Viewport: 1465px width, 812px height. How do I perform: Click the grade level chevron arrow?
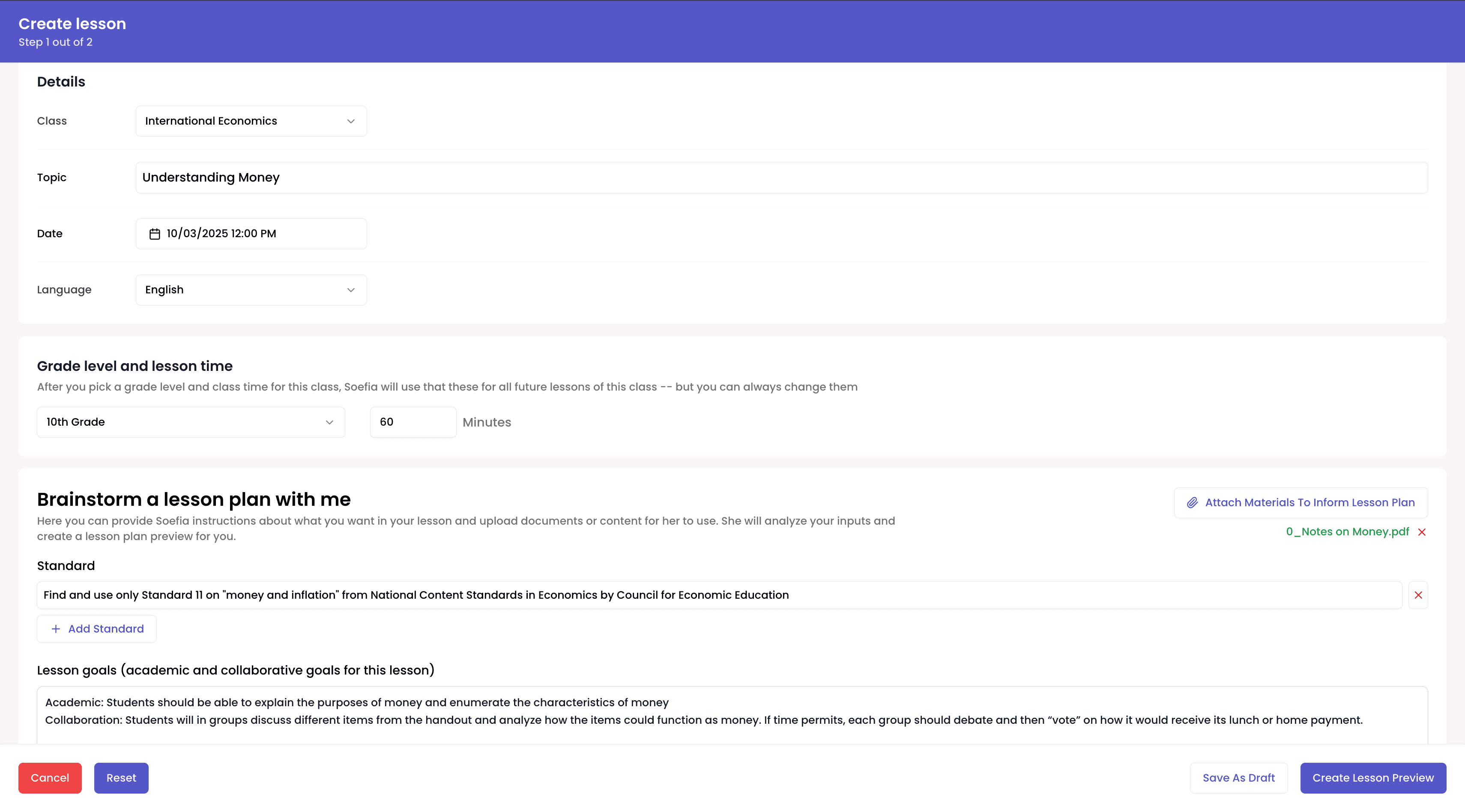(x=329, y=422)
